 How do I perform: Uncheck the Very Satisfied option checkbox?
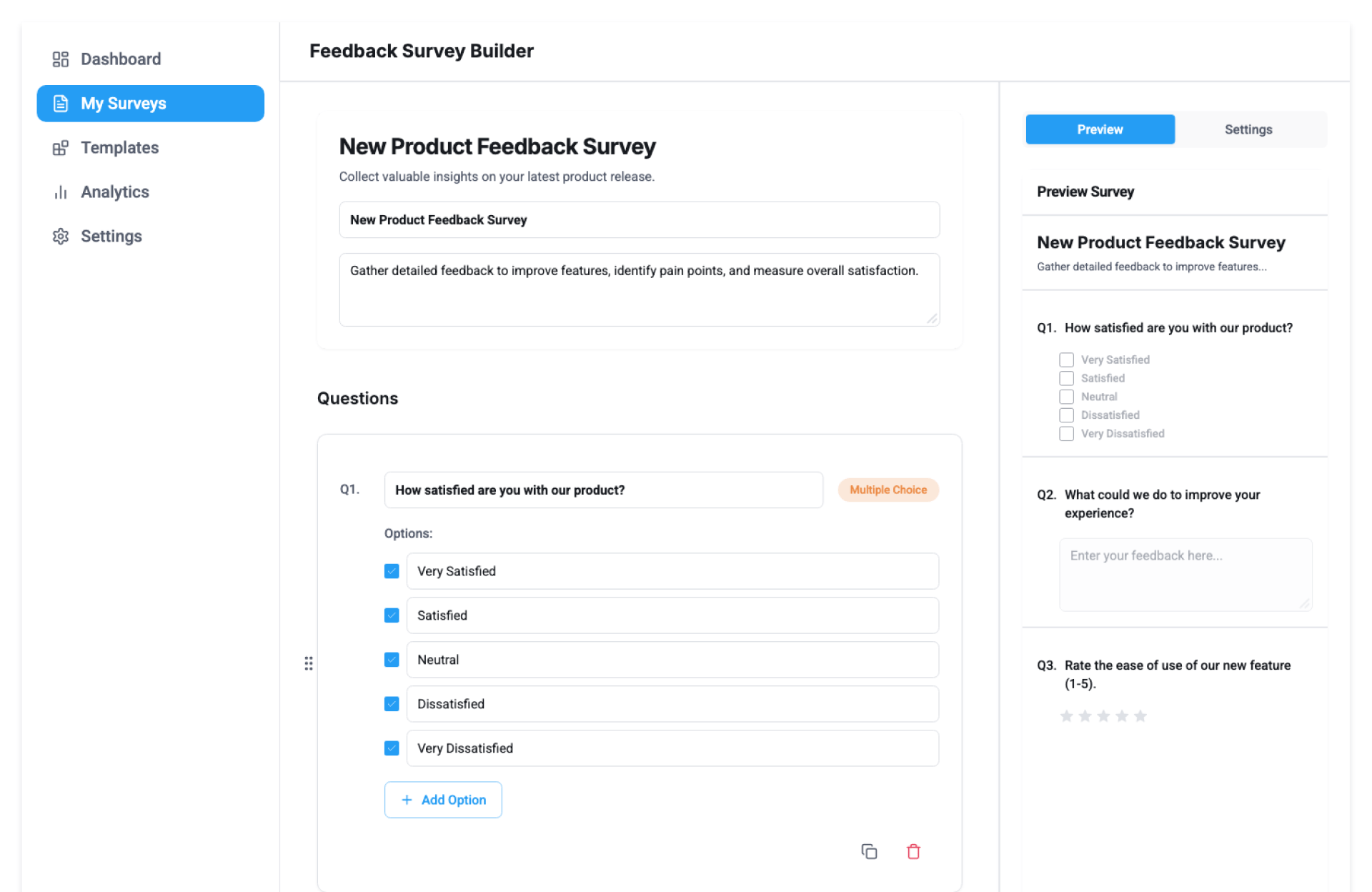point(392,571)
